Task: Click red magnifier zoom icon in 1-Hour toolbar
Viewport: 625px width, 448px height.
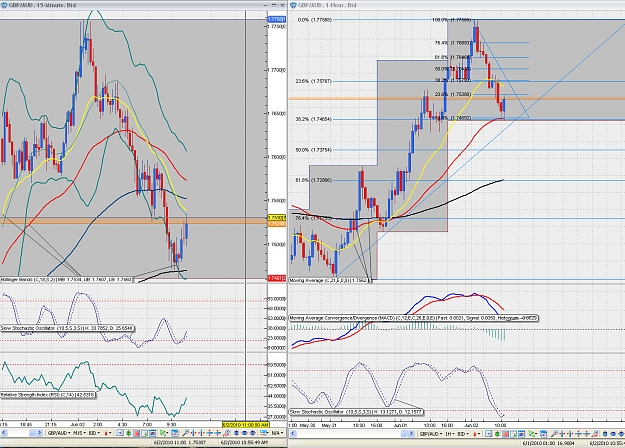Action: click(595, 434)
